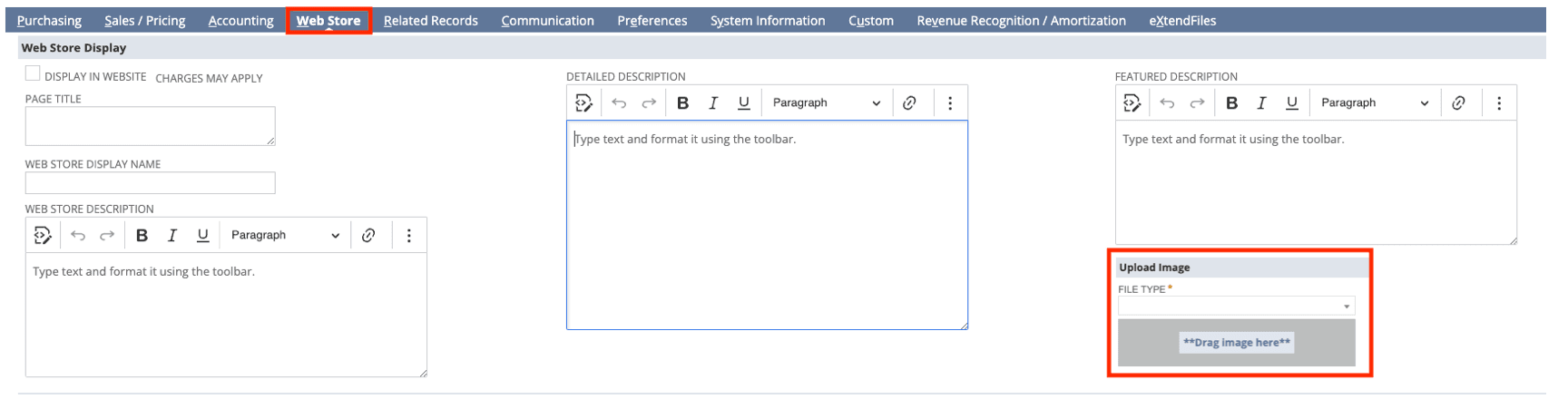Toggle bold in Detailed Description toolbar
The width and height of the screenshot is (1568, 409).
coord(683,103)
